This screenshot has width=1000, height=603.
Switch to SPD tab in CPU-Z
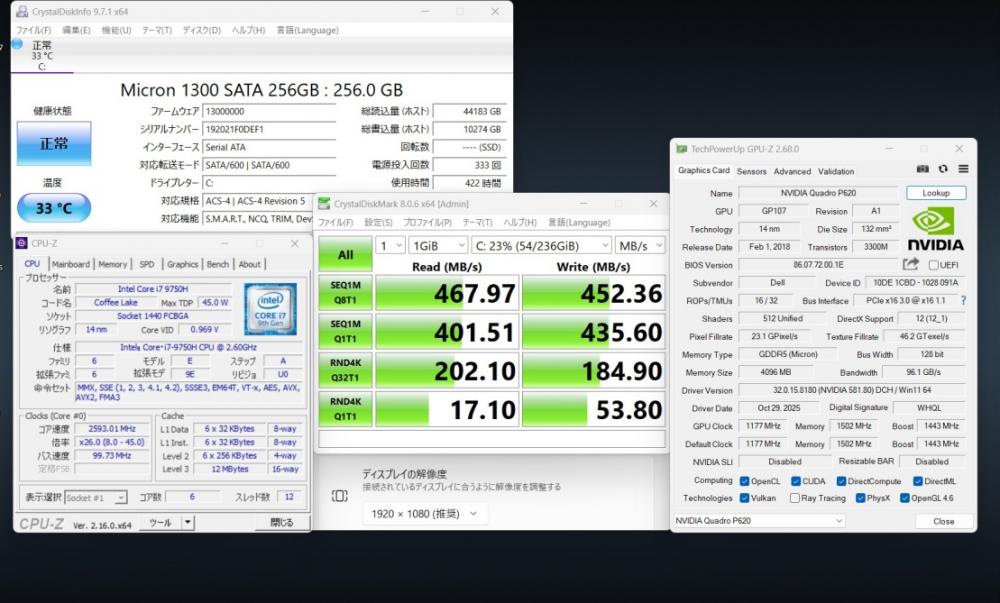(147, 264)
